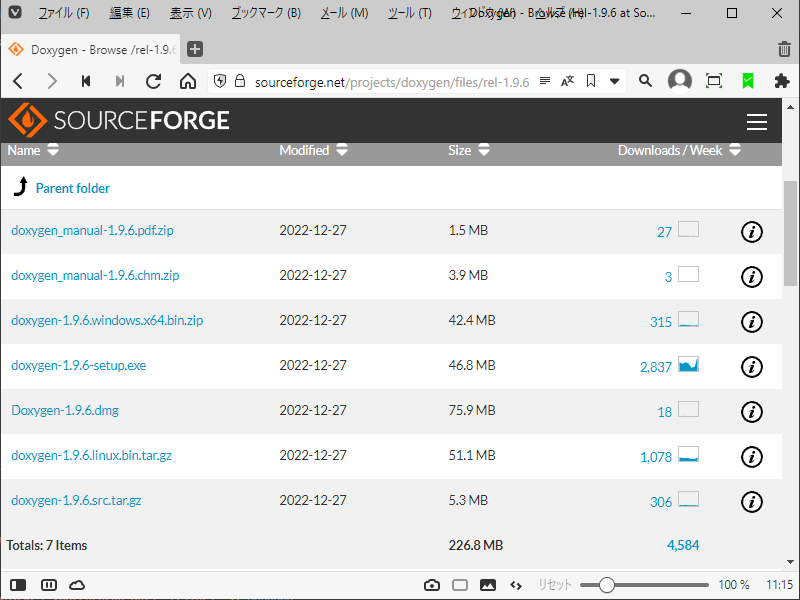The image size is (800, 600).
Task: Open the search field magnifier
Action: pyautogui.click(x=645, y=81)
